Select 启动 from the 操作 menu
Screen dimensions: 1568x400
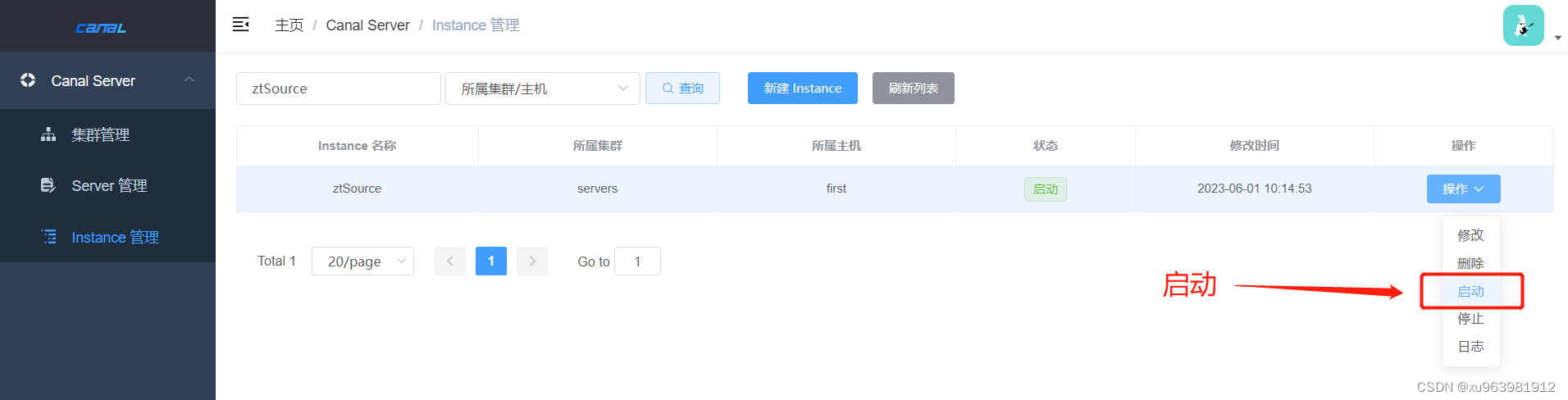(x=1470, y=291)
